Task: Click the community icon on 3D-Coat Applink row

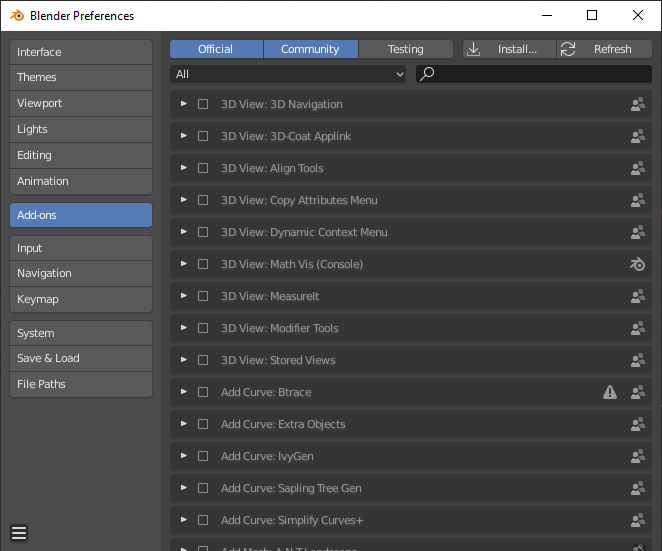Action: pyautogui.click(x=638, y=136)
